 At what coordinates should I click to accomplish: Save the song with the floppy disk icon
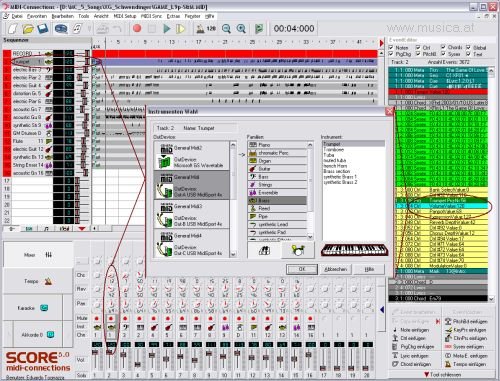click(43, 29)
